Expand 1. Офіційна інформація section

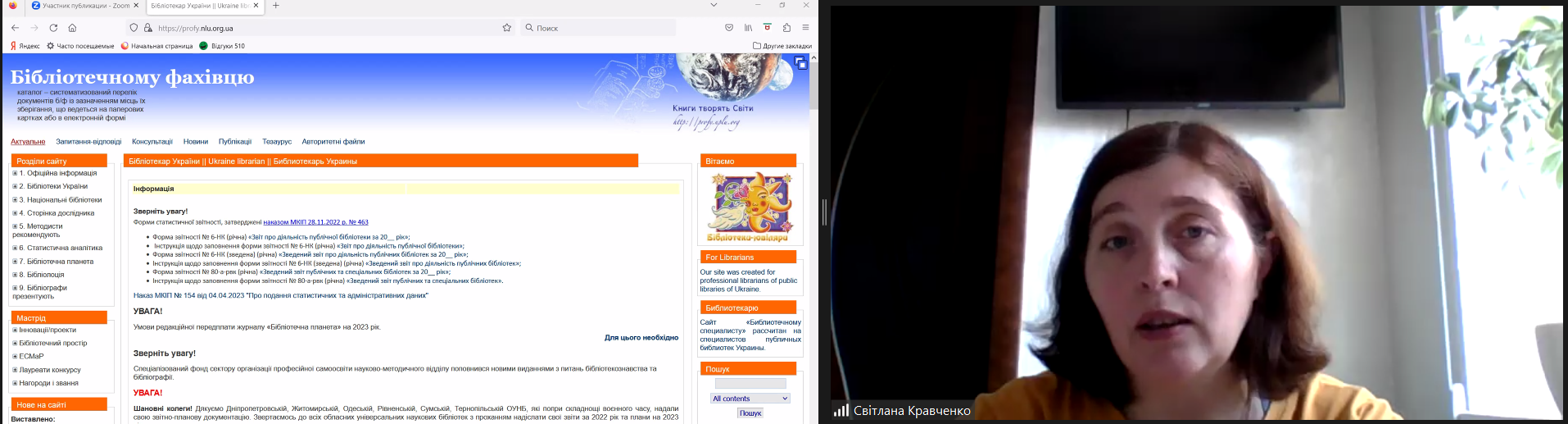click(15, 173)
